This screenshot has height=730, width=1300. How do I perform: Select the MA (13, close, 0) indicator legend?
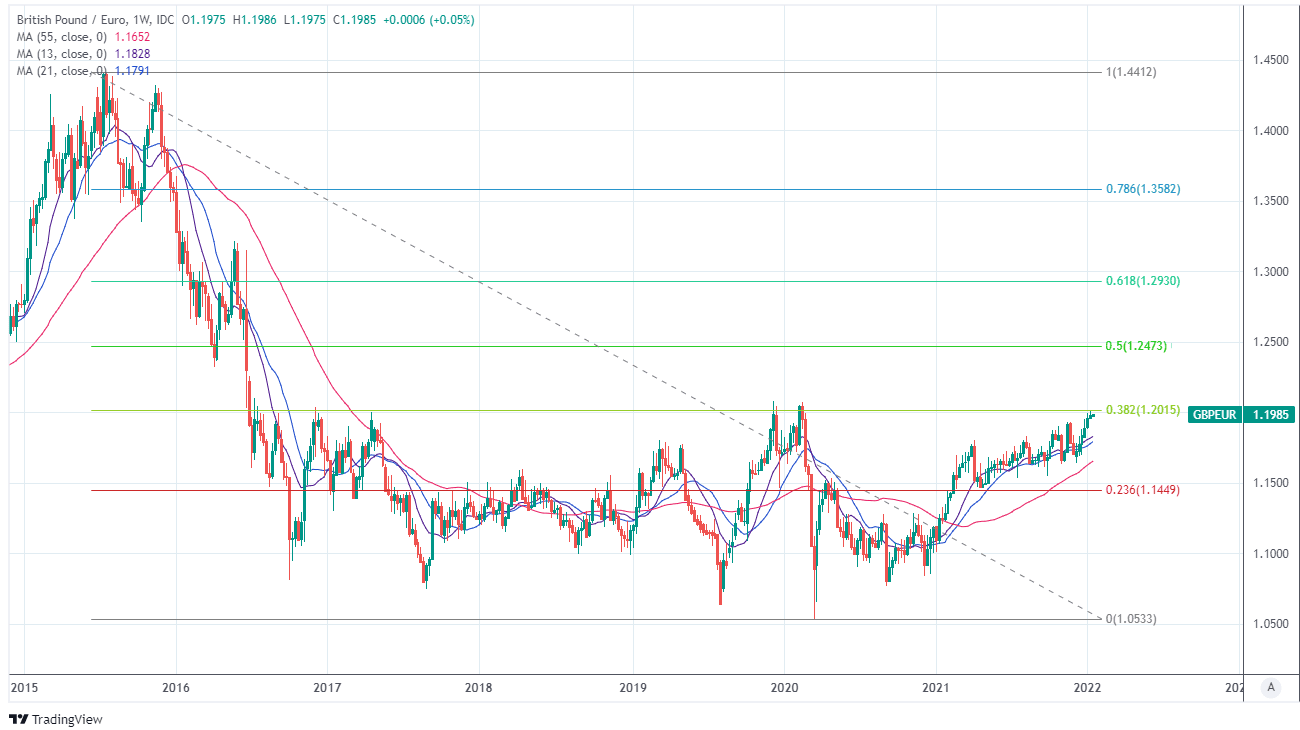[x=62, y=54]
